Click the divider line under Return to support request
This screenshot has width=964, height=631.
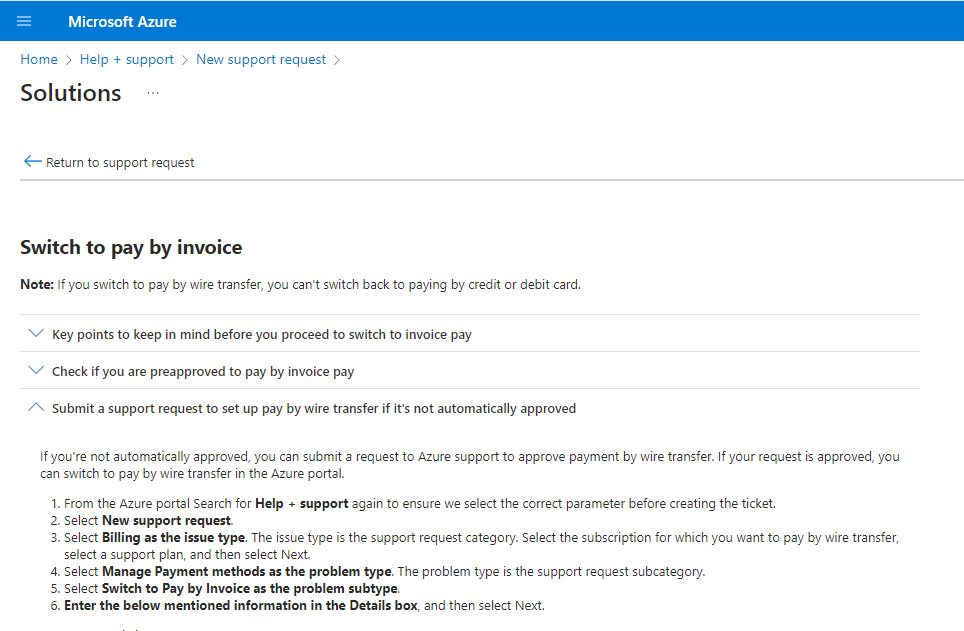click(x=480, y=180)
